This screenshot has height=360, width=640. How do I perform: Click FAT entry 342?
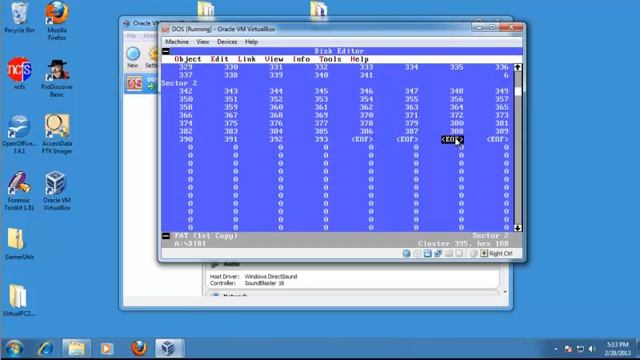coord(186,91)
